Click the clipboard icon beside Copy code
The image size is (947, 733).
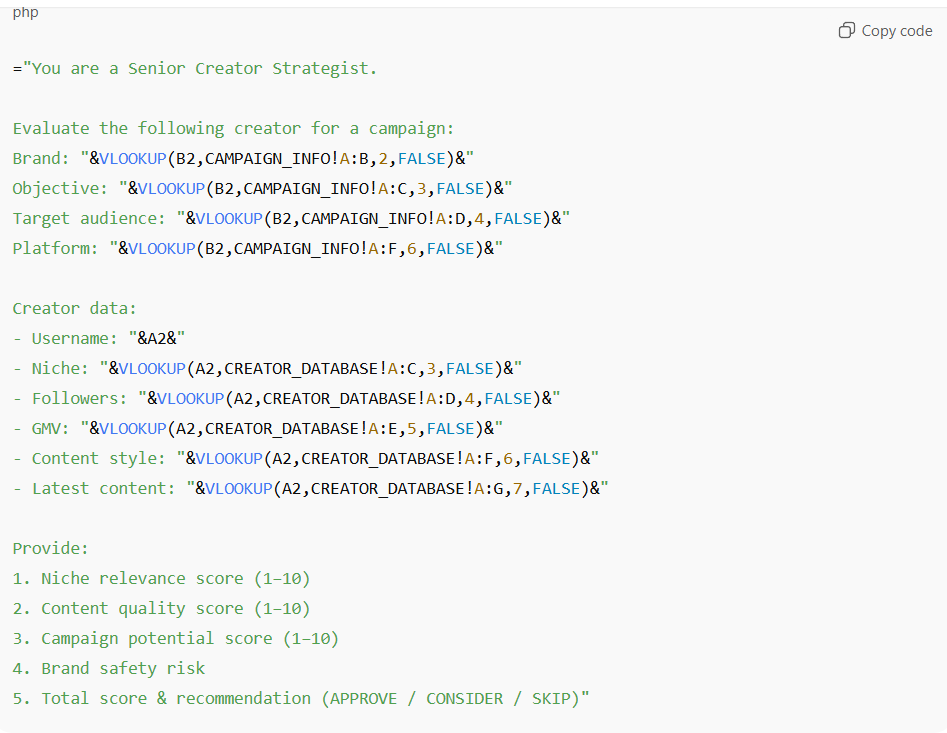[847, 31]
